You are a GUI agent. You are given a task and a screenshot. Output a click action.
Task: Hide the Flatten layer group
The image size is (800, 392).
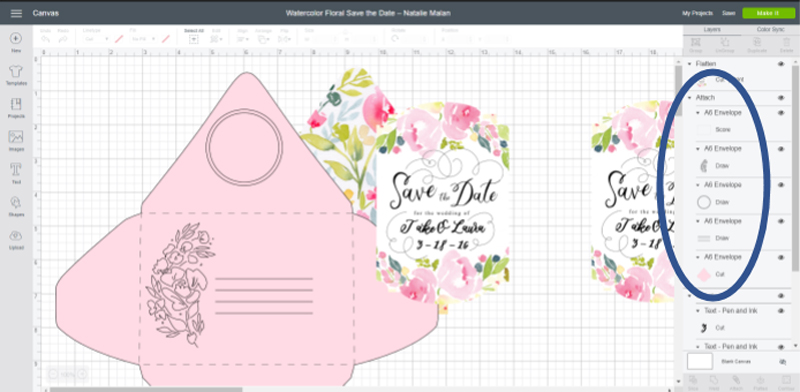coord(781,64)
